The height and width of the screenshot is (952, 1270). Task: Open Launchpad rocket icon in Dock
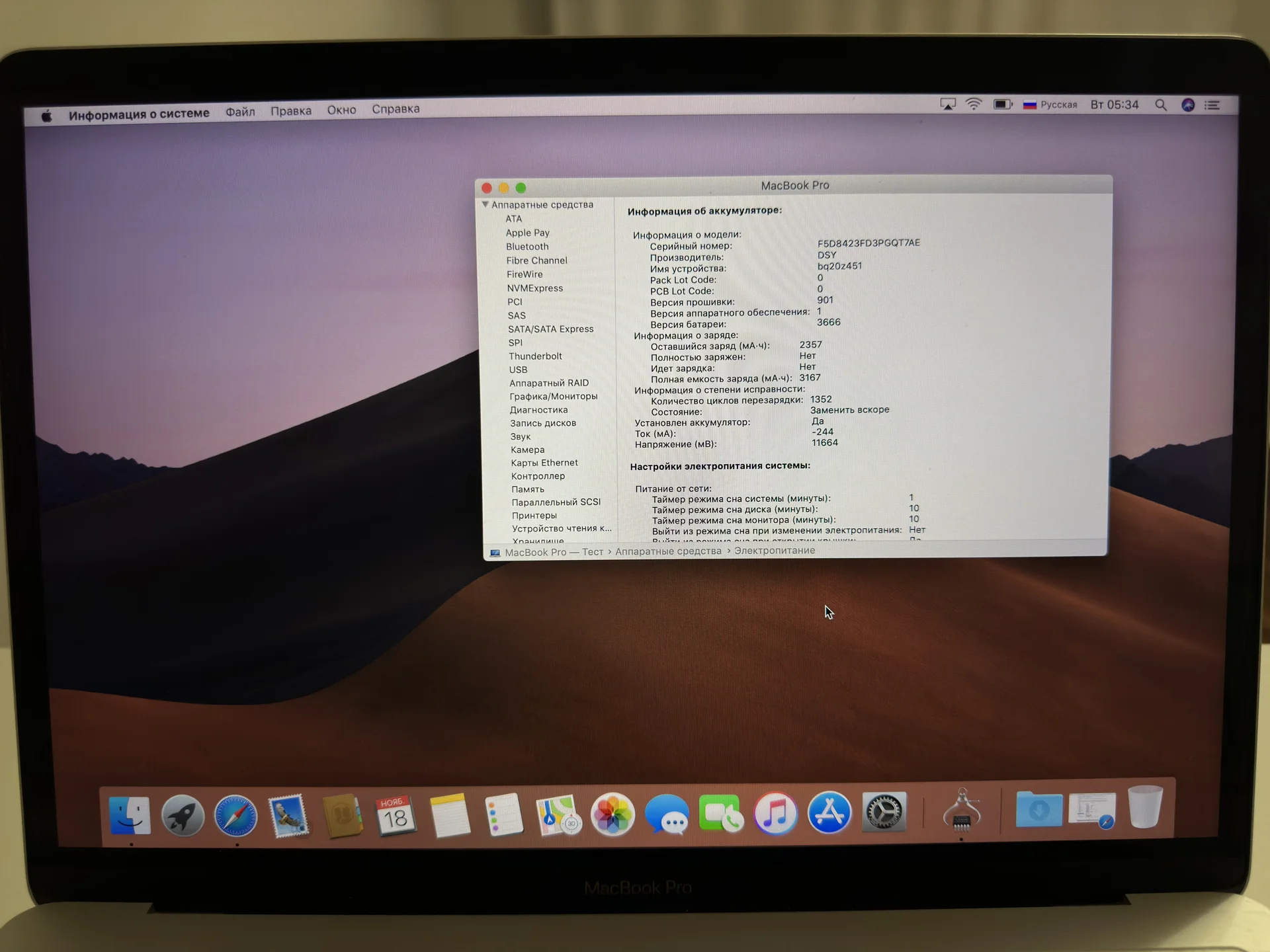[x=183, y=816]
